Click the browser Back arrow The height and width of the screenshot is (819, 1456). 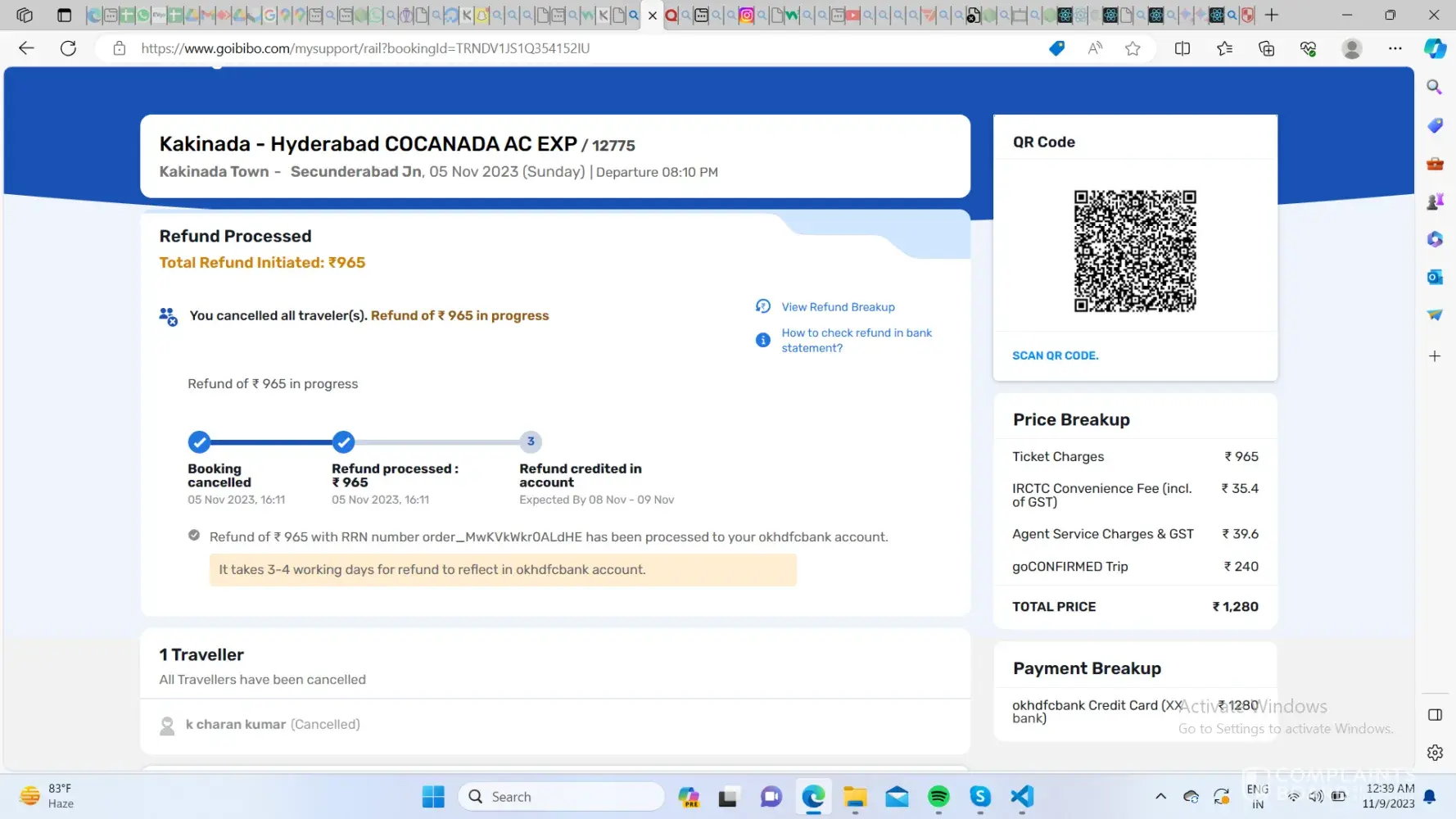(26, 48)
